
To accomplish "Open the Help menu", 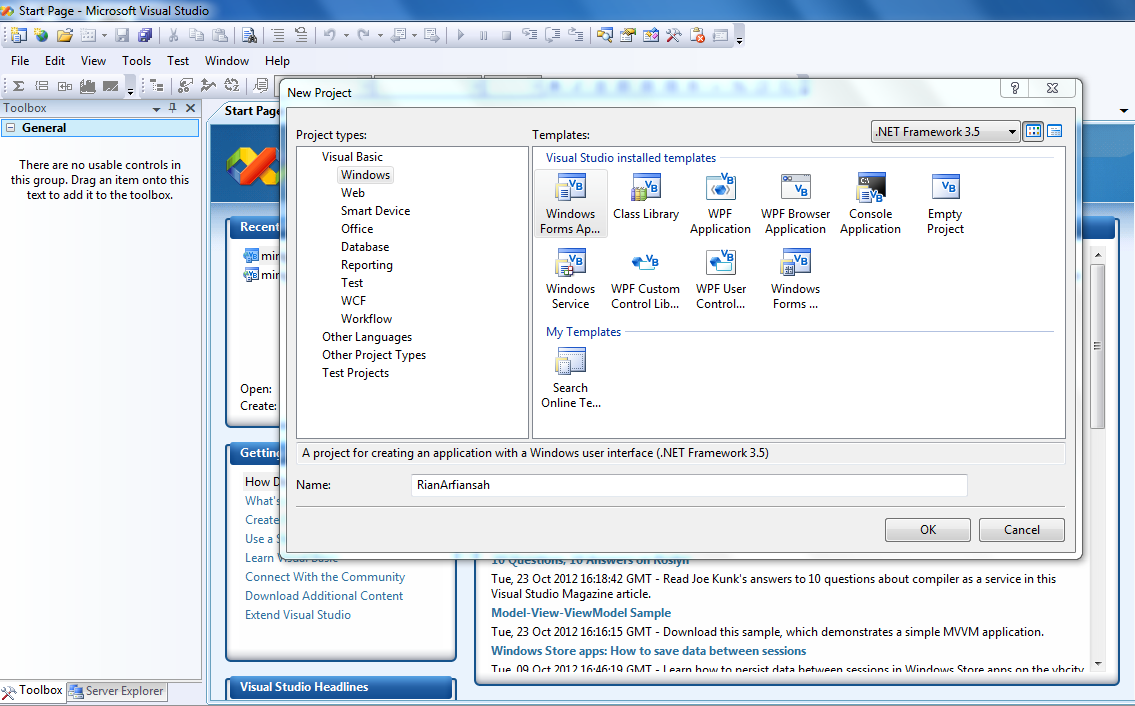I will click(x=277, y=61).
